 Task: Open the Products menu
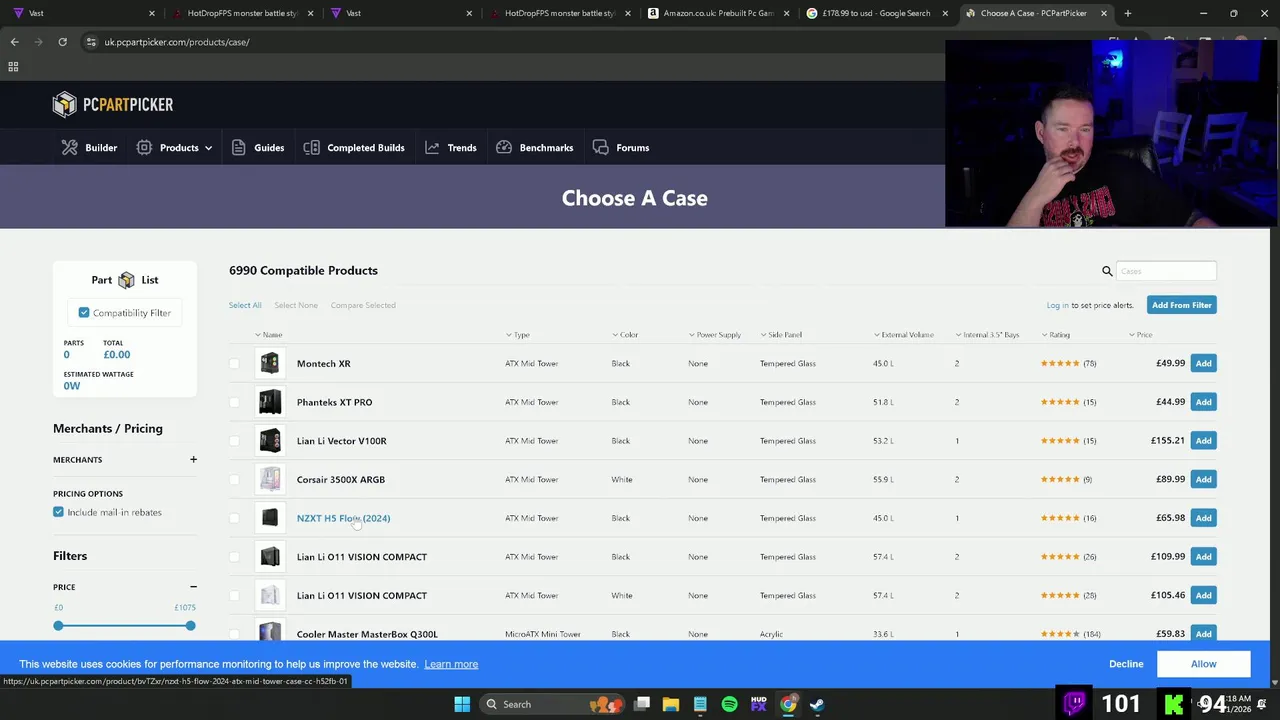174,148
